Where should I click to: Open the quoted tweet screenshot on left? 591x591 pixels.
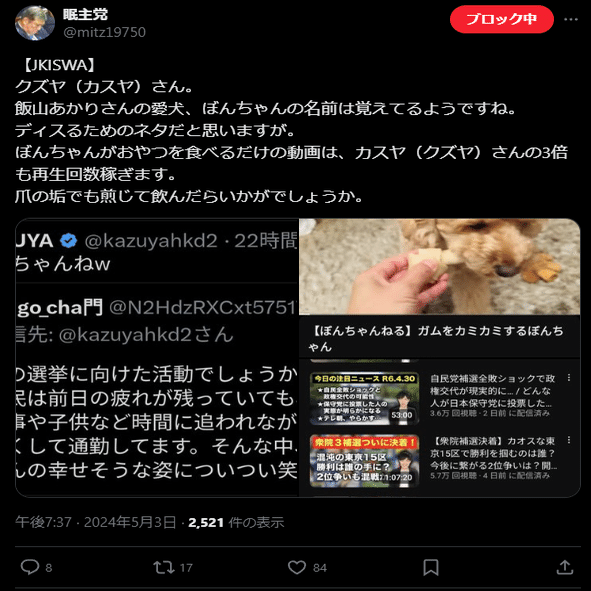point(157,357)
